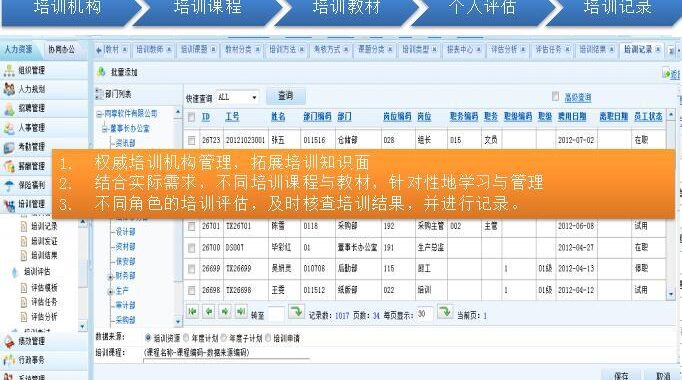This screenshot has width=682, height=380.
Task: Go to last page pagination icon
Action: [x=241, y=312]
